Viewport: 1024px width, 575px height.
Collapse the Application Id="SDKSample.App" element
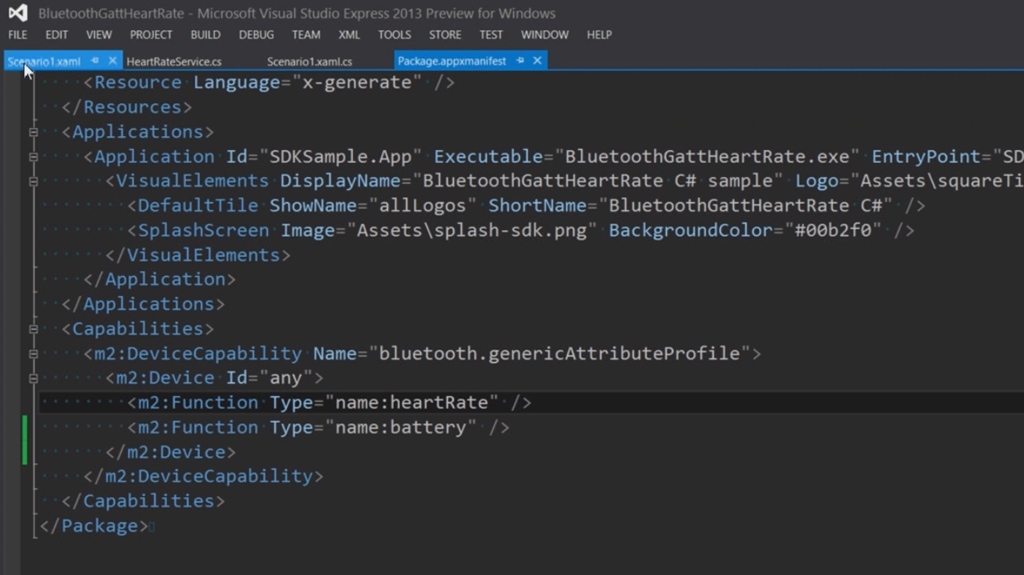33,157
